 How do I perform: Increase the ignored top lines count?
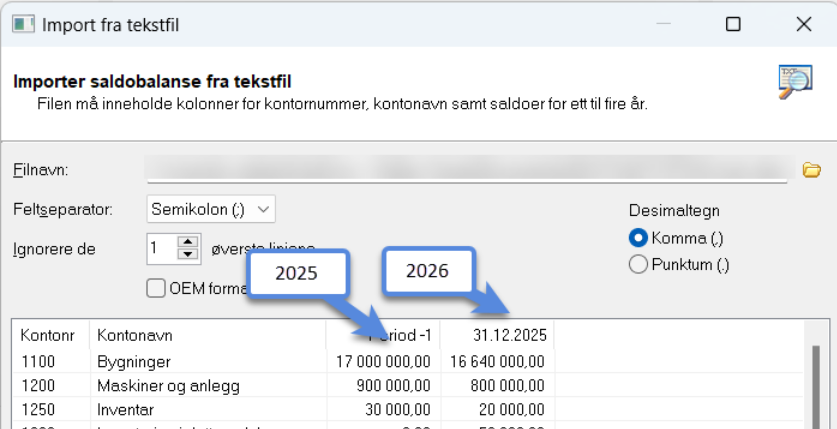tap(188, 242)
